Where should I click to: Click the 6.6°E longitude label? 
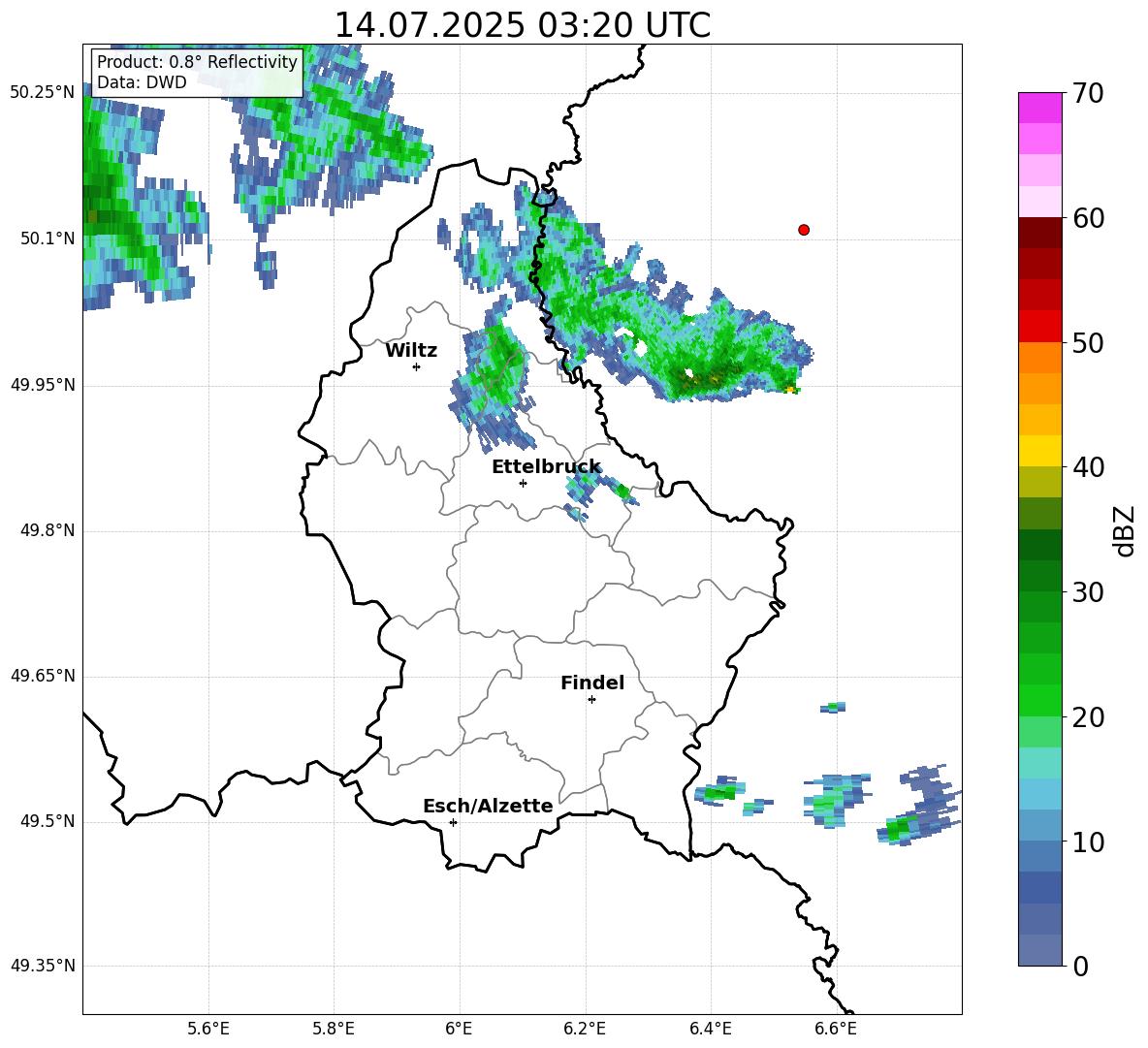(836, 1029)
